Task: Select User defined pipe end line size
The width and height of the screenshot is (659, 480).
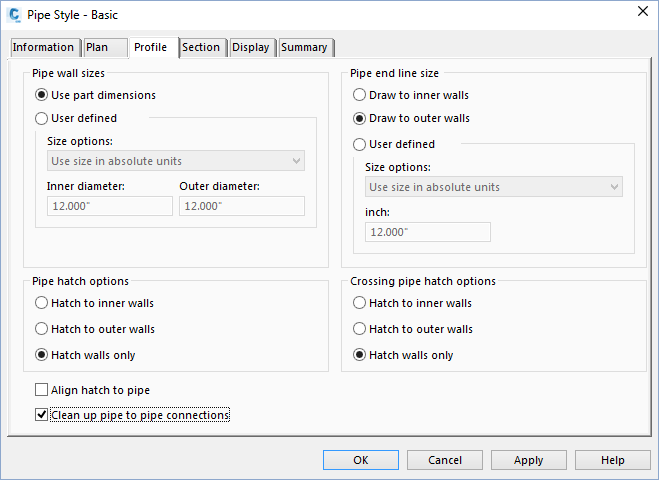Action: pos(360,145)
